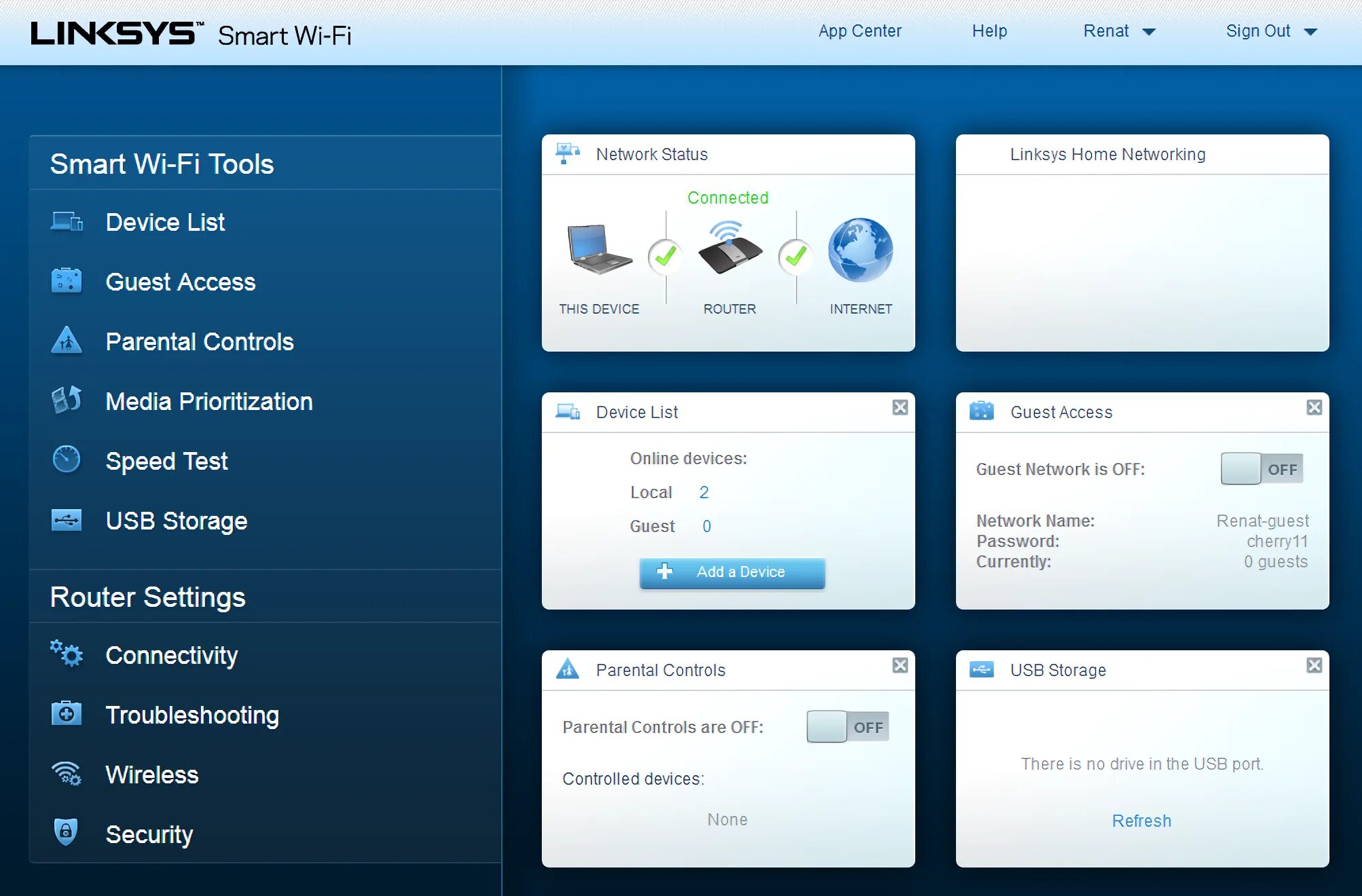This screenshot has height=896, width=1362.
Task: Click the Guest Access suitcase icon in sidebar
Action: tap(67, 280)
